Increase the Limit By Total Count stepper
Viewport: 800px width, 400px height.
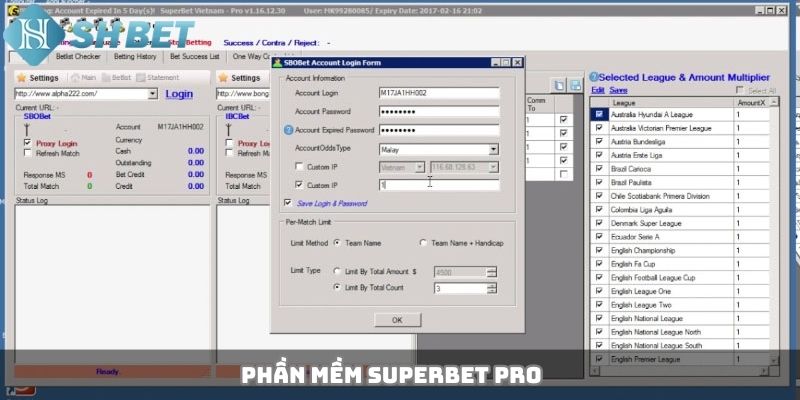491,285
